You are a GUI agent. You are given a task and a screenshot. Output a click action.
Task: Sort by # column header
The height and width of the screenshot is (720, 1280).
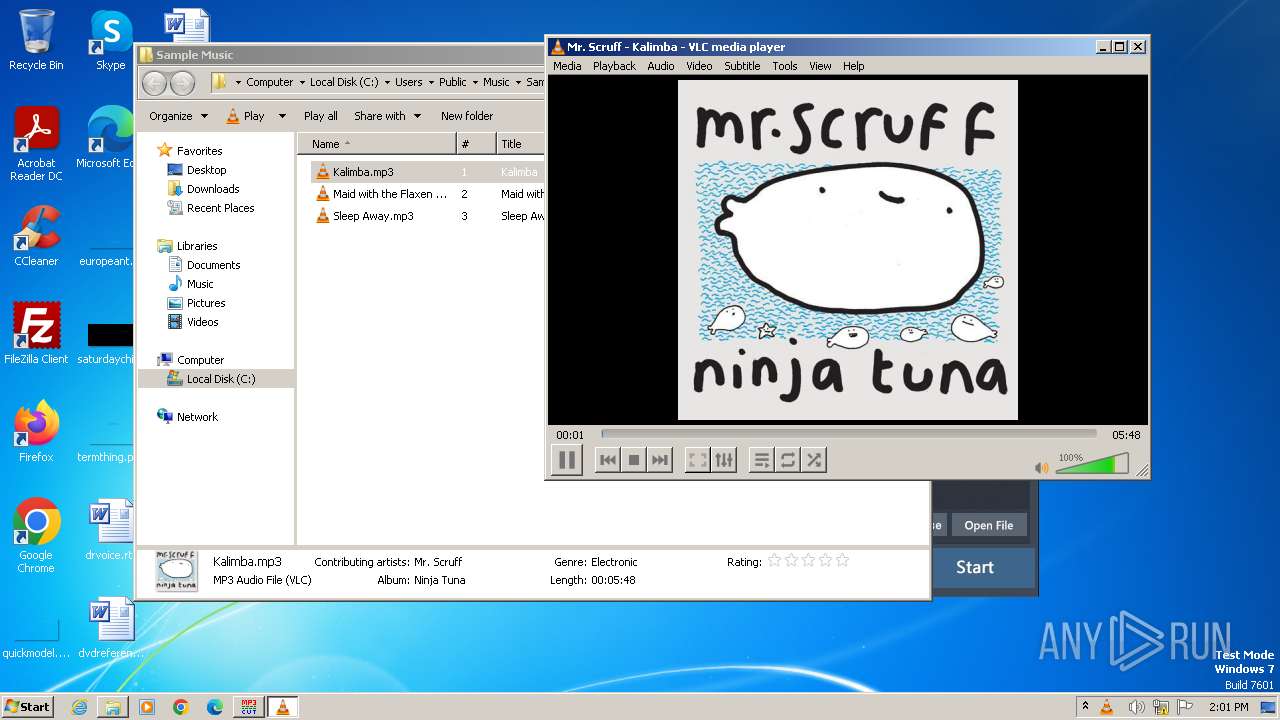coord(476,144)
